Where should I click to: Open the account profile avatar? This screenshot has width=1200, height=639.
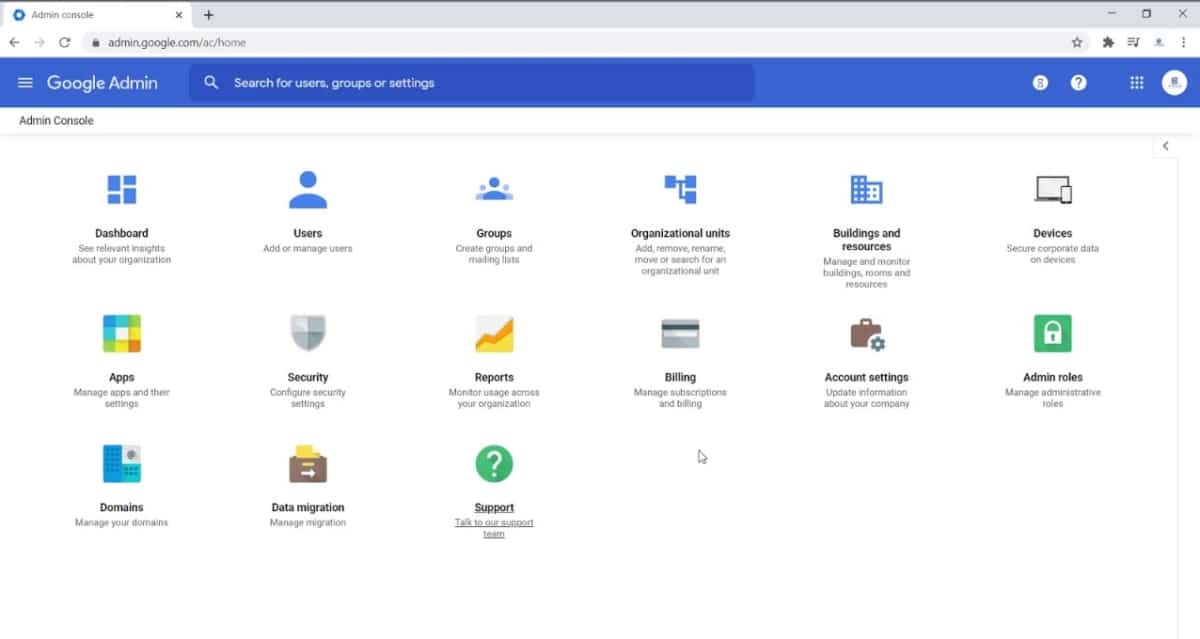[x=1174, y=83]
